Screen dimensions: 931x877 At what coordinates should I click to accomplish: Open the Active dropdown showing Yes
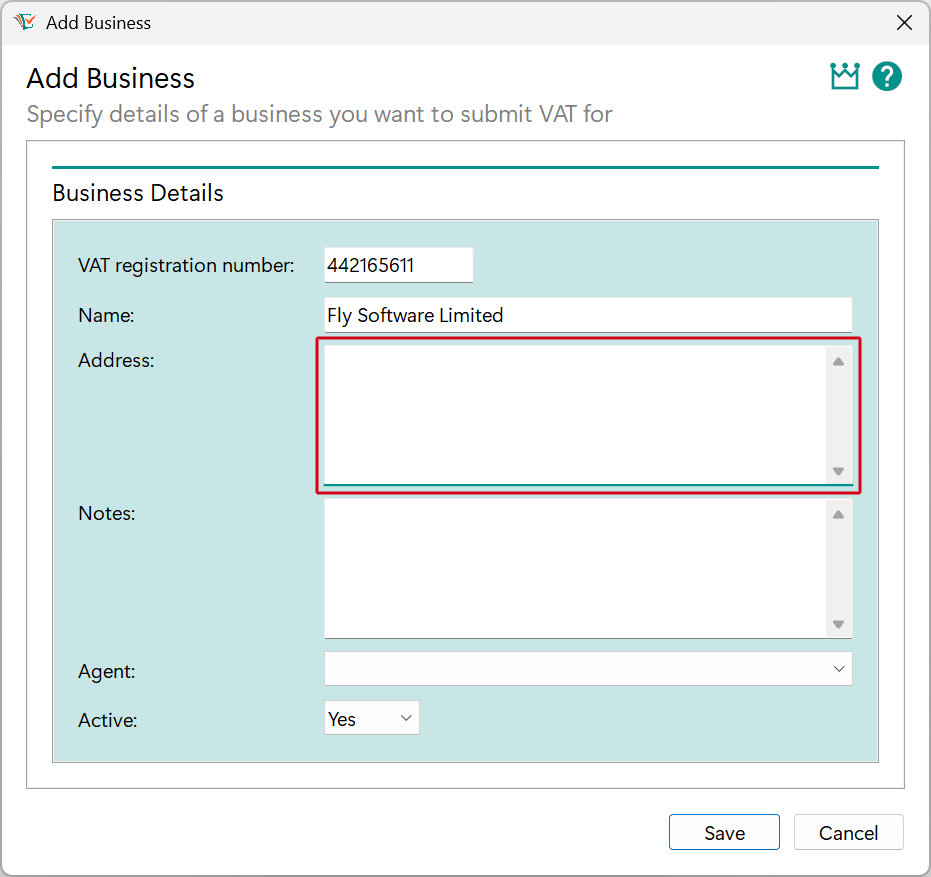point(371,717)
